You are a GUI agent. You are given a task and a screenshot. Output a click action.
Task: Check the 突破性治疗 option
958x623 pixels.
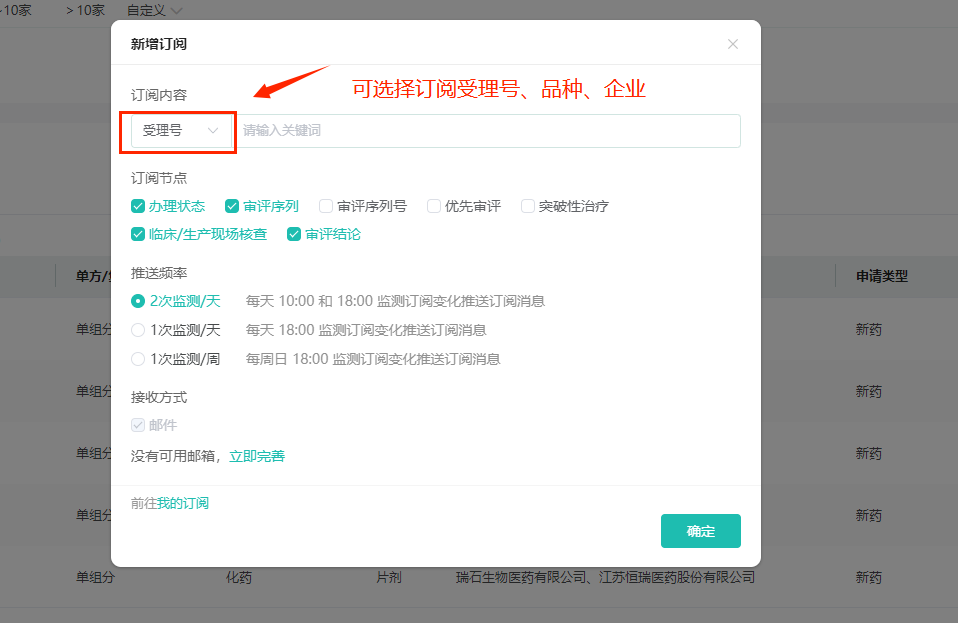tap(527, 206)
